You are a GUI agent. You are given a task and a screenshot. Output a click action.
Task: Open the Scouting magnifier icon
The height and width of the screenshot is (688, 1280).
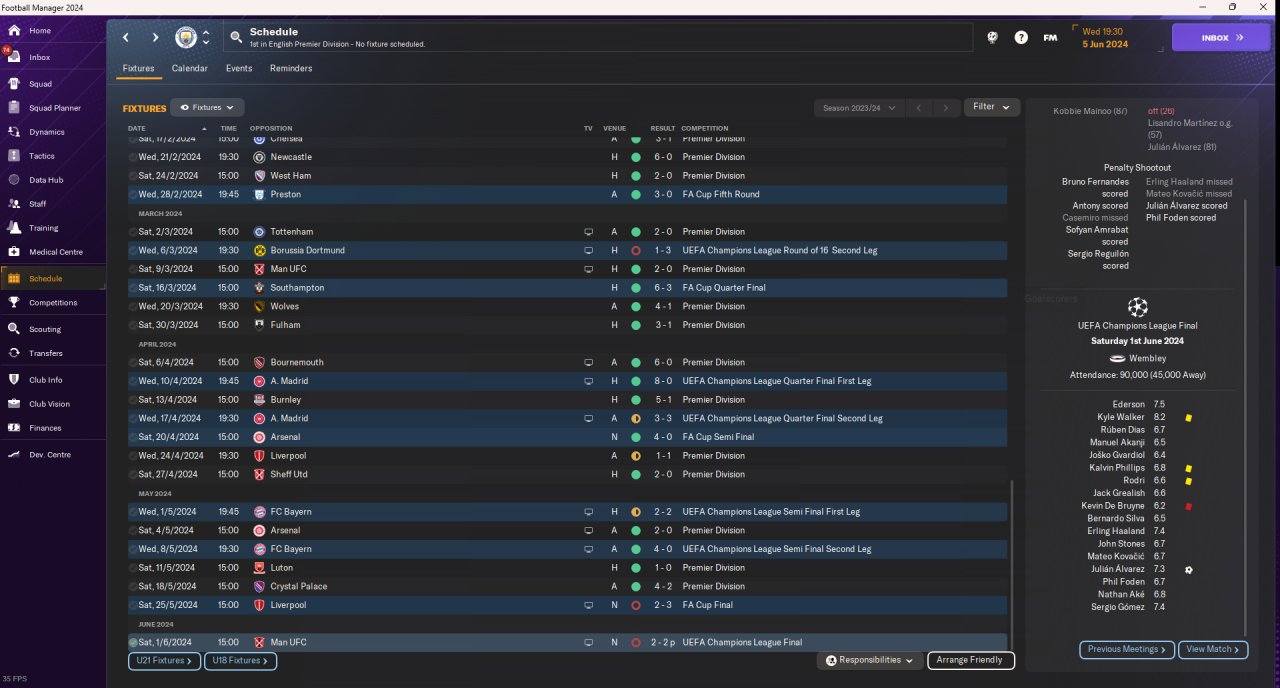(x=14, y=329)
